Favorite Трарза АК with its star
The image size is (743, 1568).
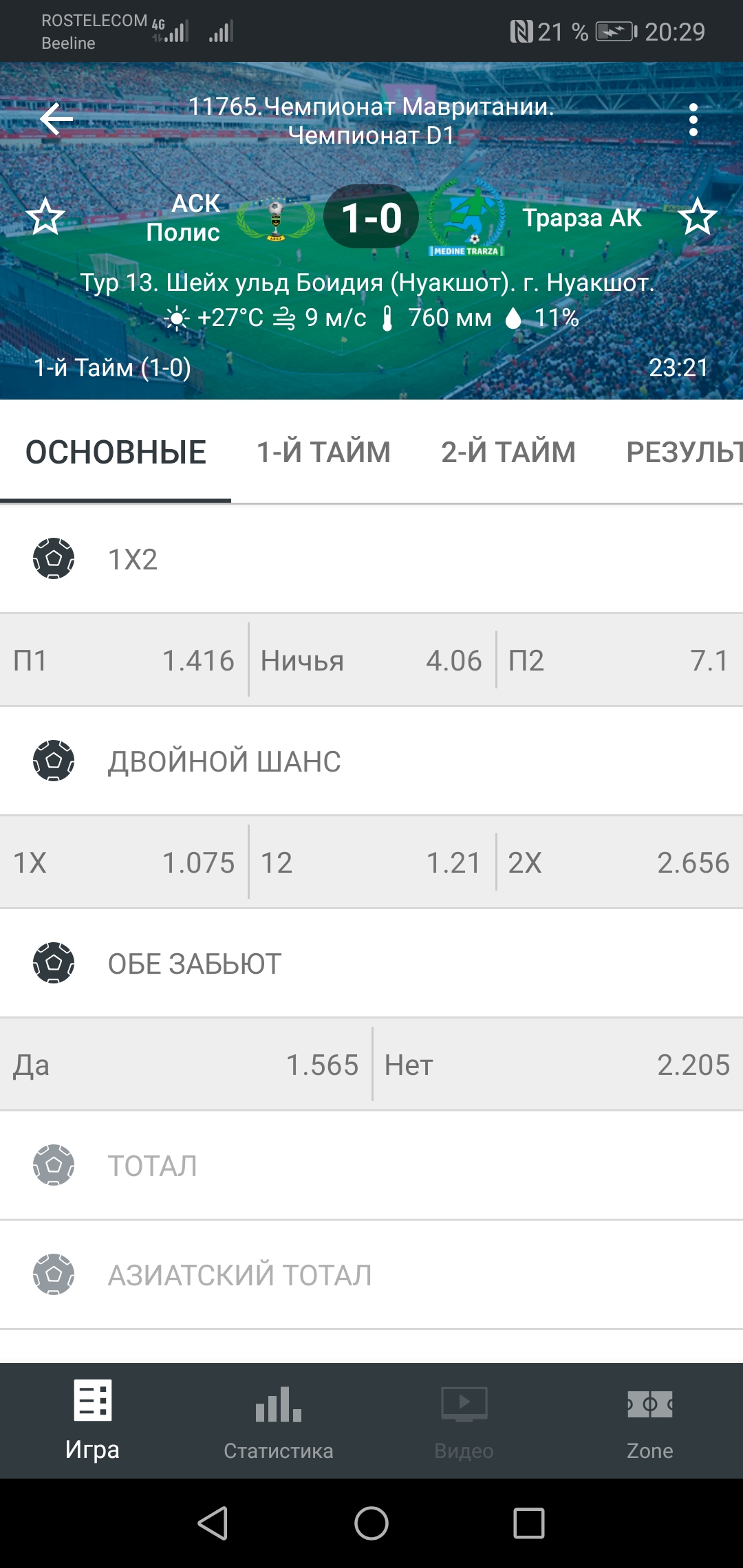pos(698,217)
